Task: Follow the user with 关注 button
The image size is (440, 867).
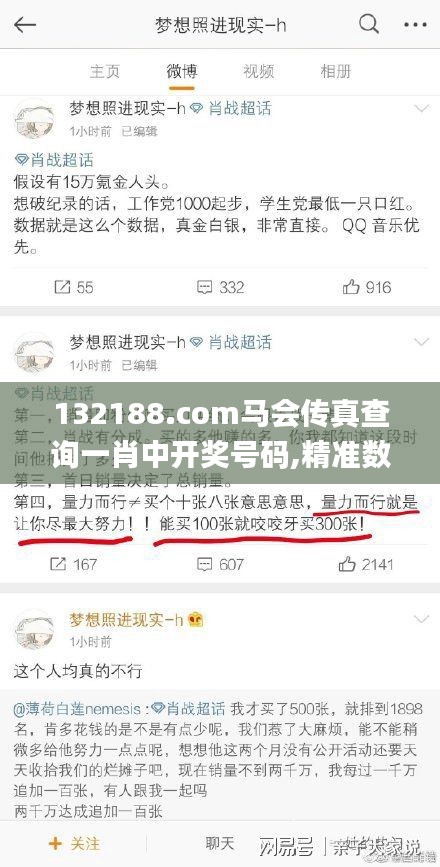Action: (x=74, y=844)
